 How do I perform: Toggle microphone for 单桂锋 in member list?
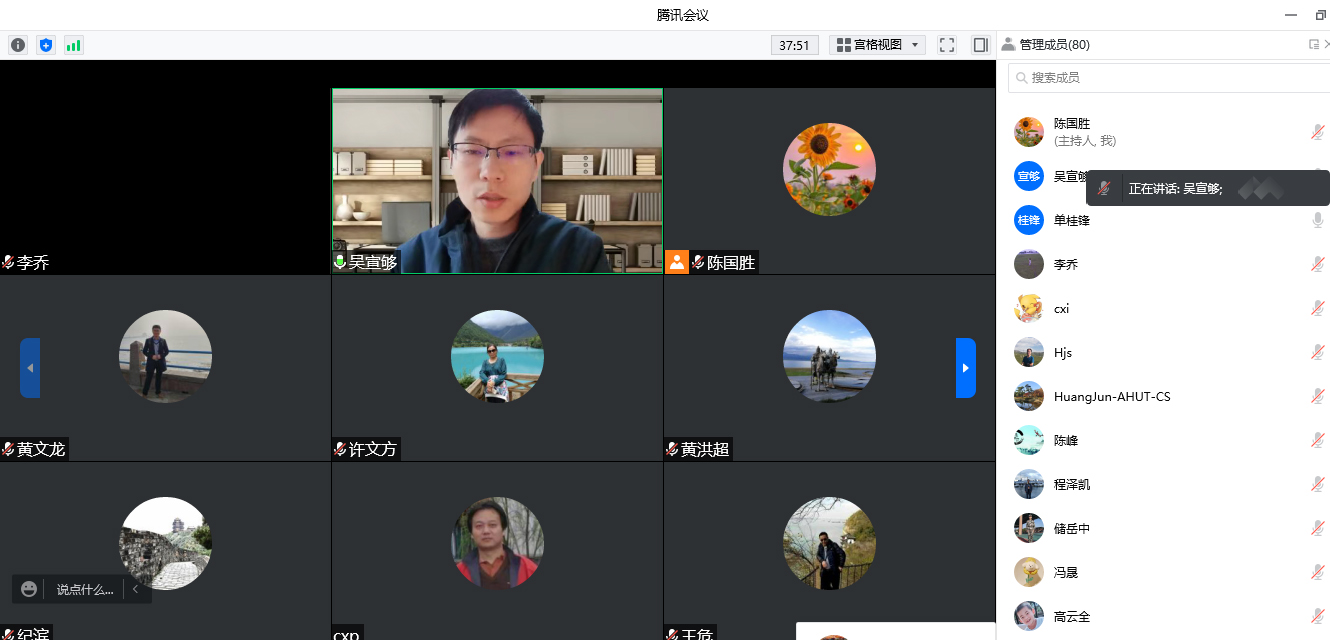coord(1318,220)
